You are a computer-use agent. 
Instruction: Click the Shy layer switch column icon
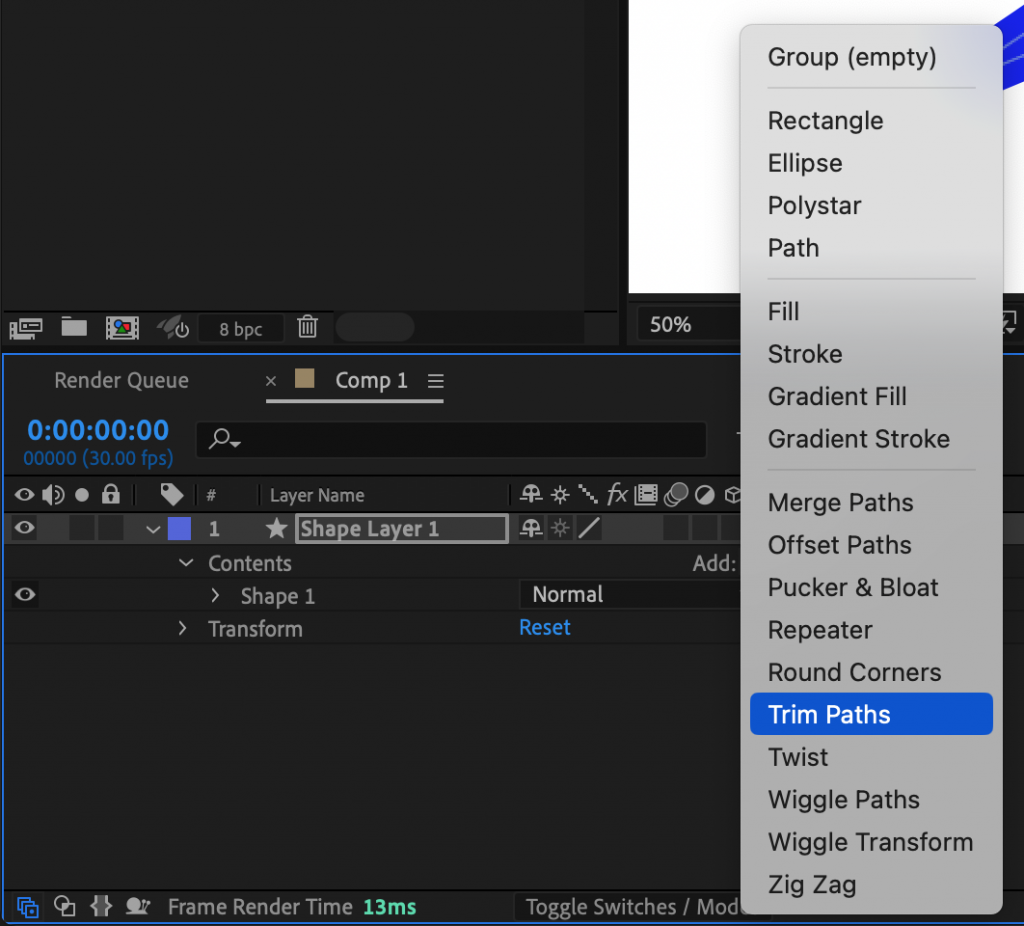click(529, 494)
